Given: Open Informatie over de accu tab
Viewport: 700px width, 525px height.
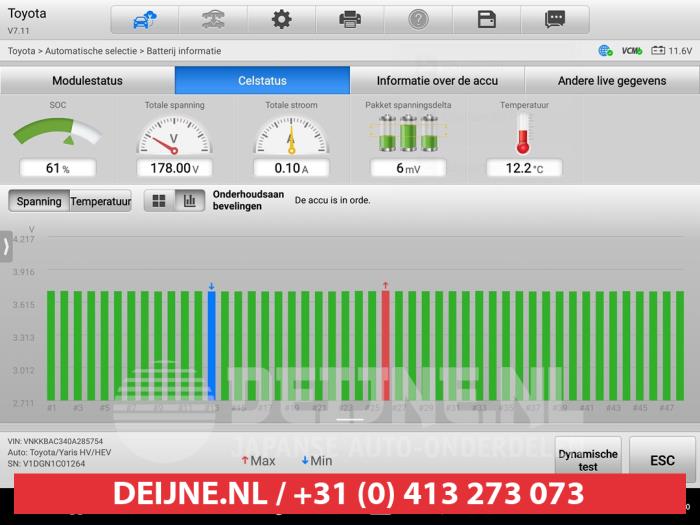Looking at the screenshot, I should [437, 81].
